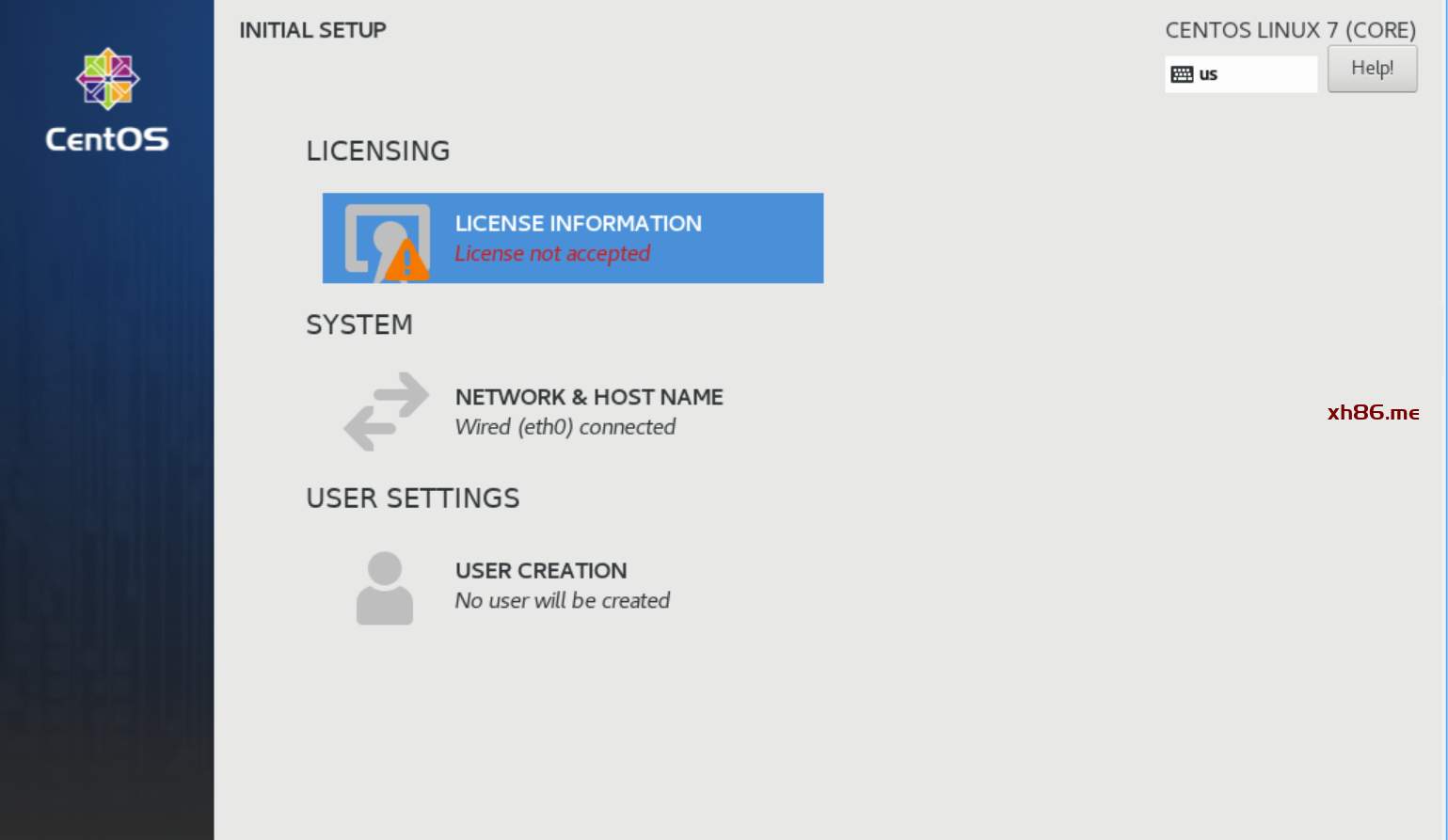Click the network arrows icon

386,411
